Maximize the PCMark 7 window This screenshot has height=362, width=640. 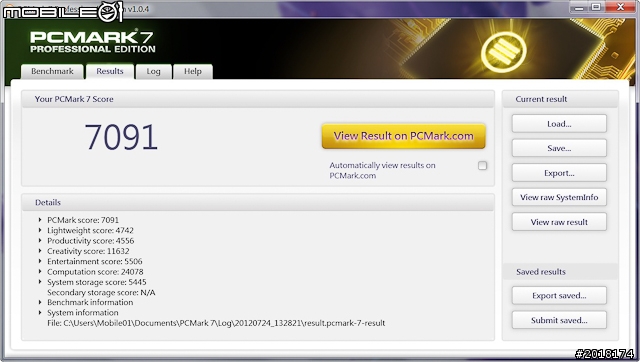596,7
